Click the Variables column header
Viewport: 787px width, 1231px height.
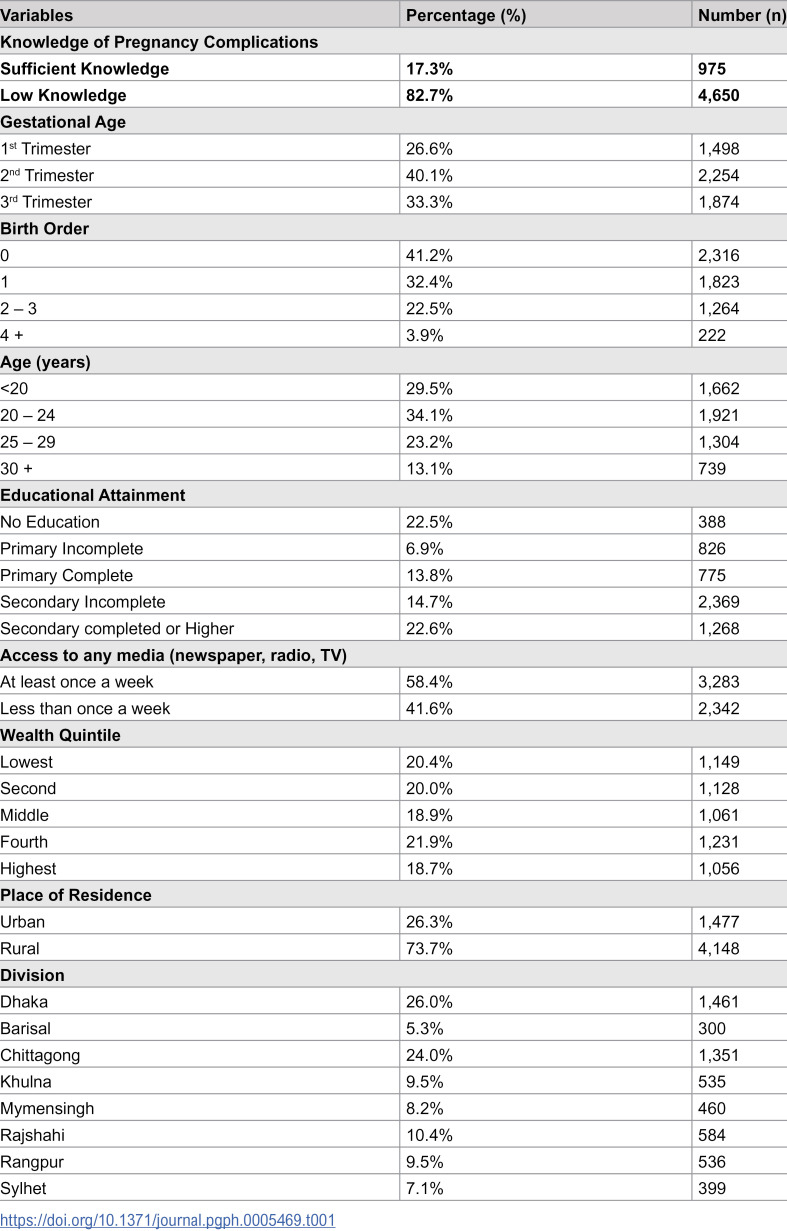pyautogui.click(x=38, y=15)
